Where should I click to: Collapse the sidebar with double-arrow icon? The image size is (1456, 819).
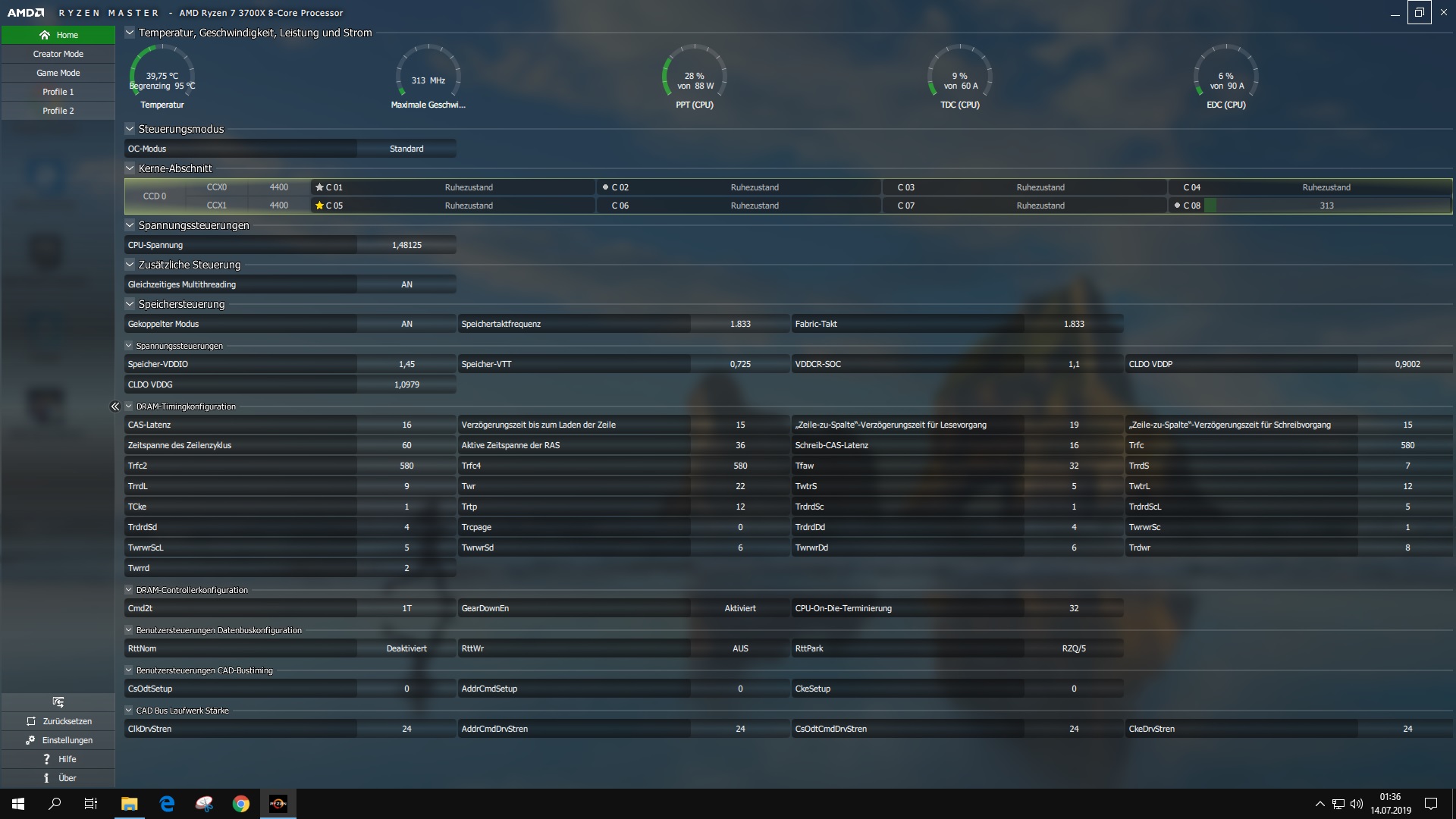click(x=115, y=406)
